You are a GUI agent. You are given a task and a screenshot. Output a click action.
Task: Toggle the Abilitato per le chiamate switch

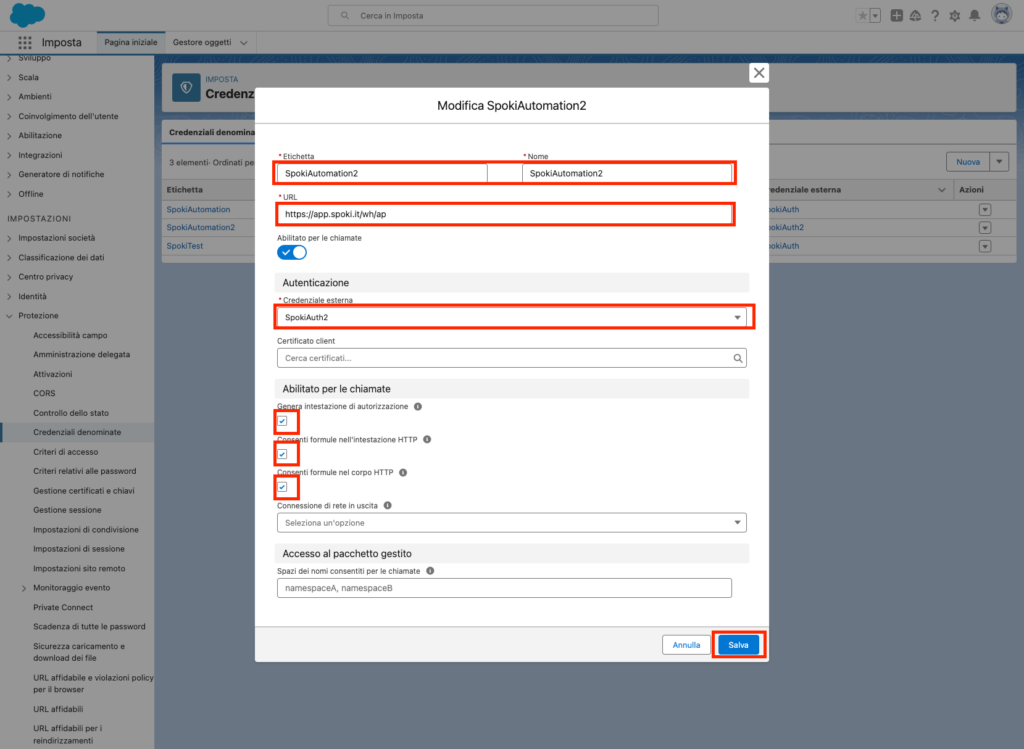292,252
